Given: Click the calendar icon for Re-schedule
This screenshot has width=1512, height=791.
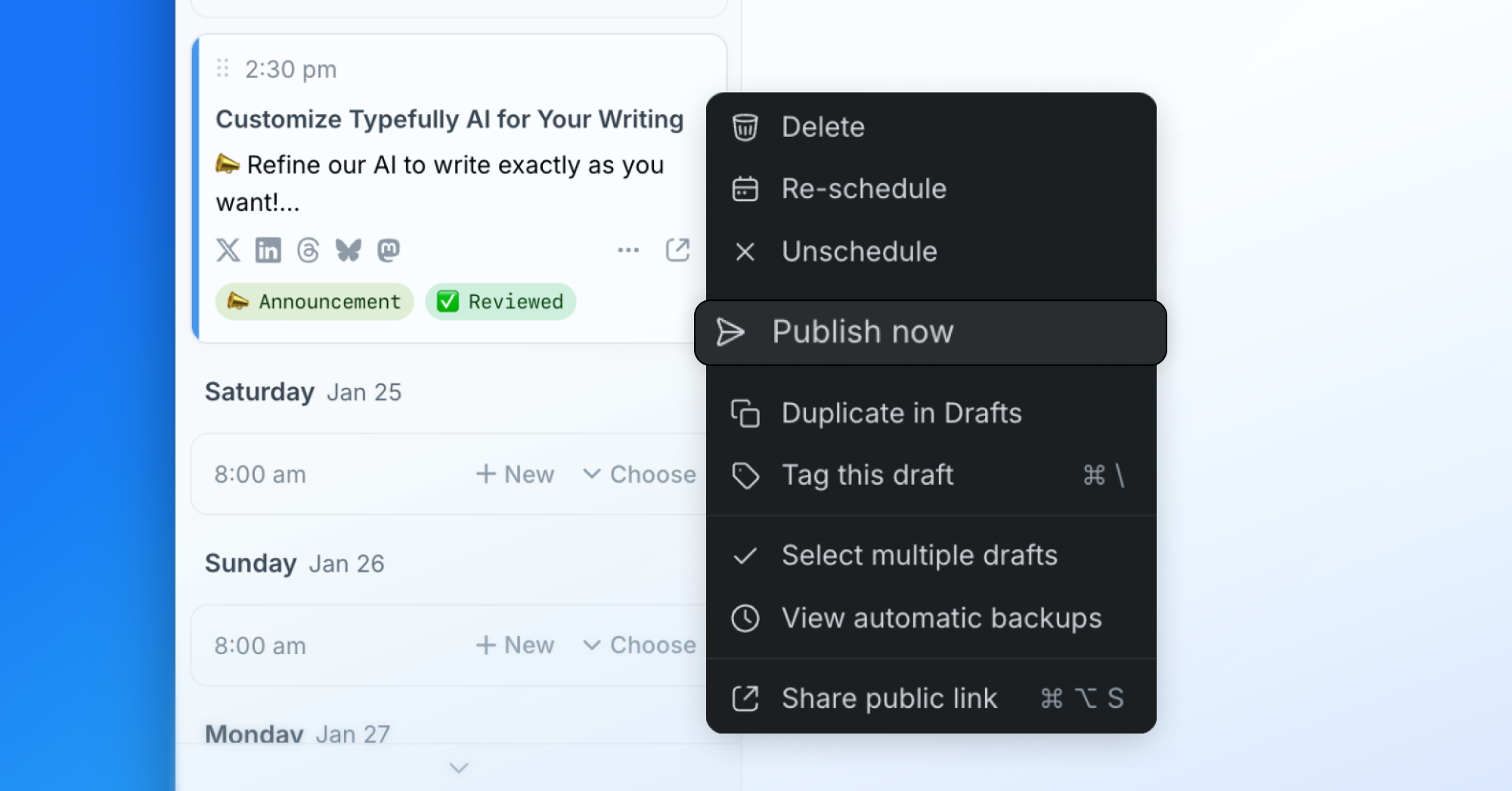Looking at the screenshot, I should pyautogui.click(x=745, y=189).
